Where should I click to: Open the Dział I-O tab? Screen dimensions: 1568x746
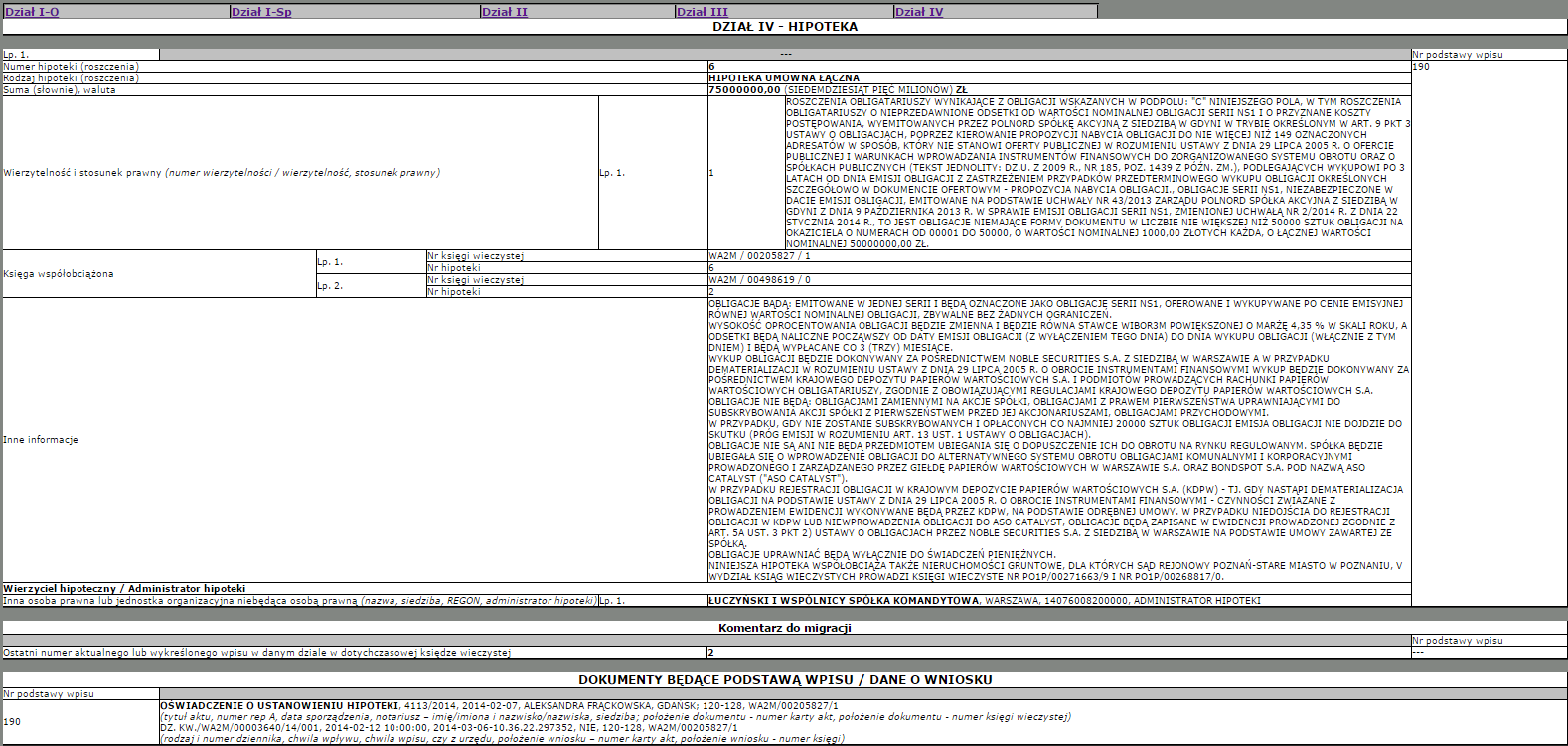(32, 12)
